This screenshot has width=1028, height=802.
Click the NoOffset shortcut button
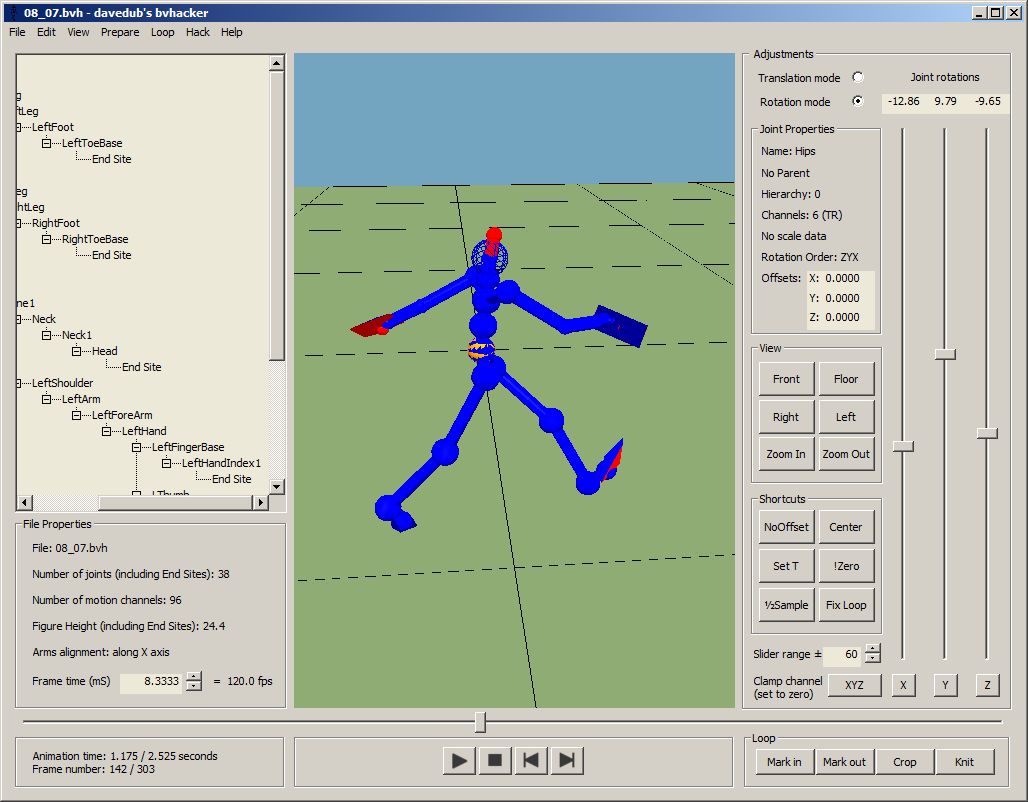pos(786,527)
